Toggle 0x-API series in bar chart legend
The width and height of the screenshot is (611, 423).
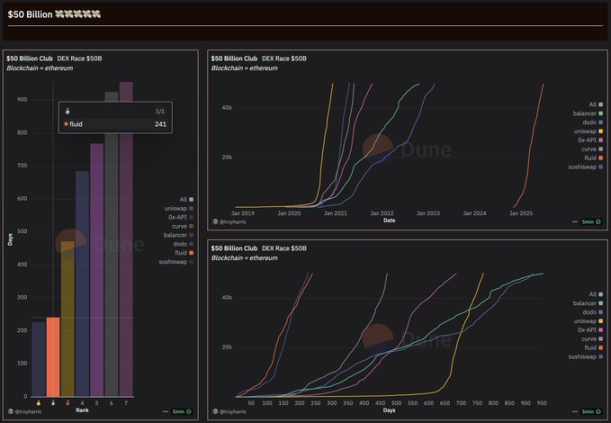[181, 217]
